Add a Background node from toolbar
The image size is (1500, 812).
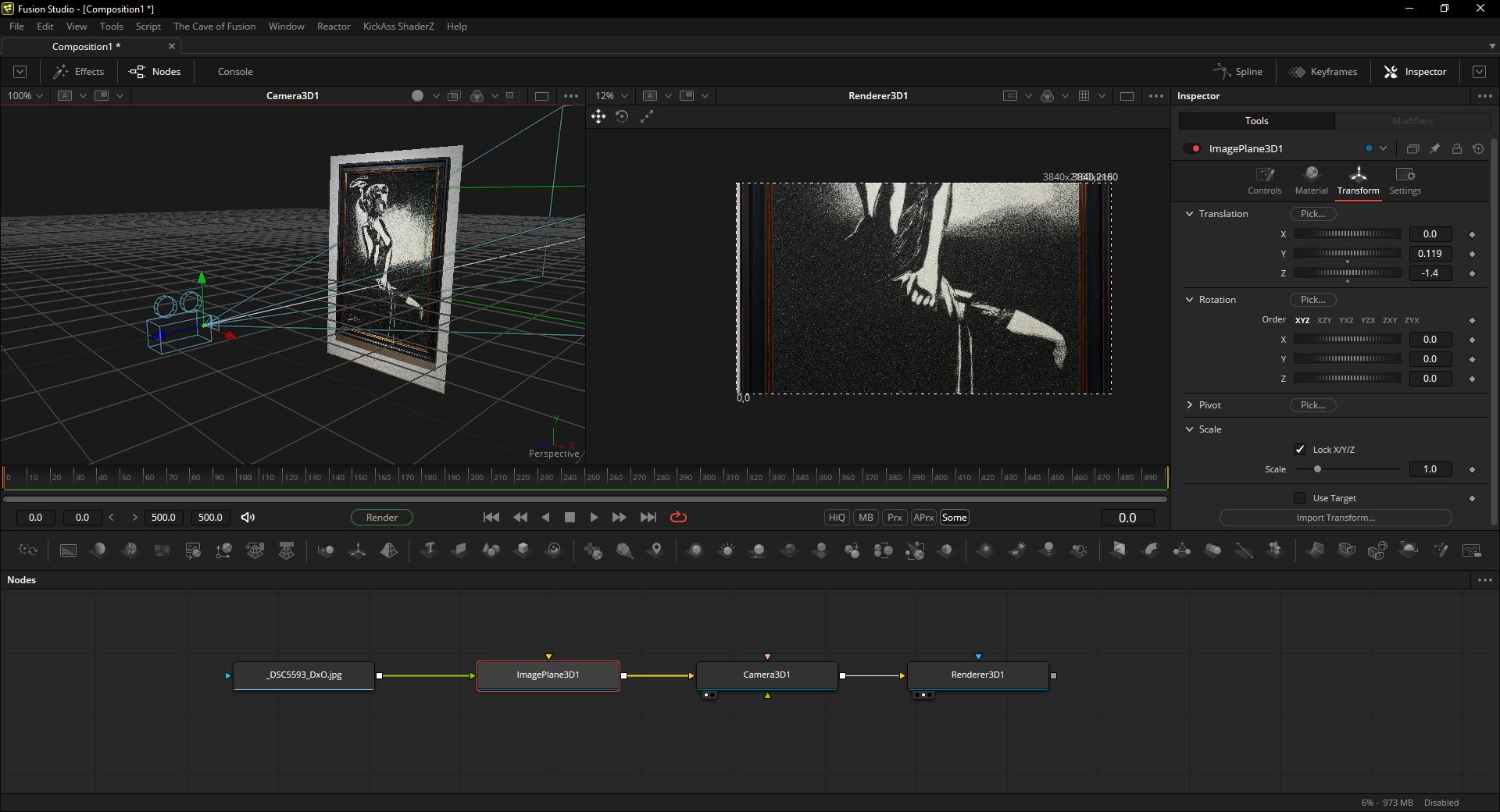point(68,550)
